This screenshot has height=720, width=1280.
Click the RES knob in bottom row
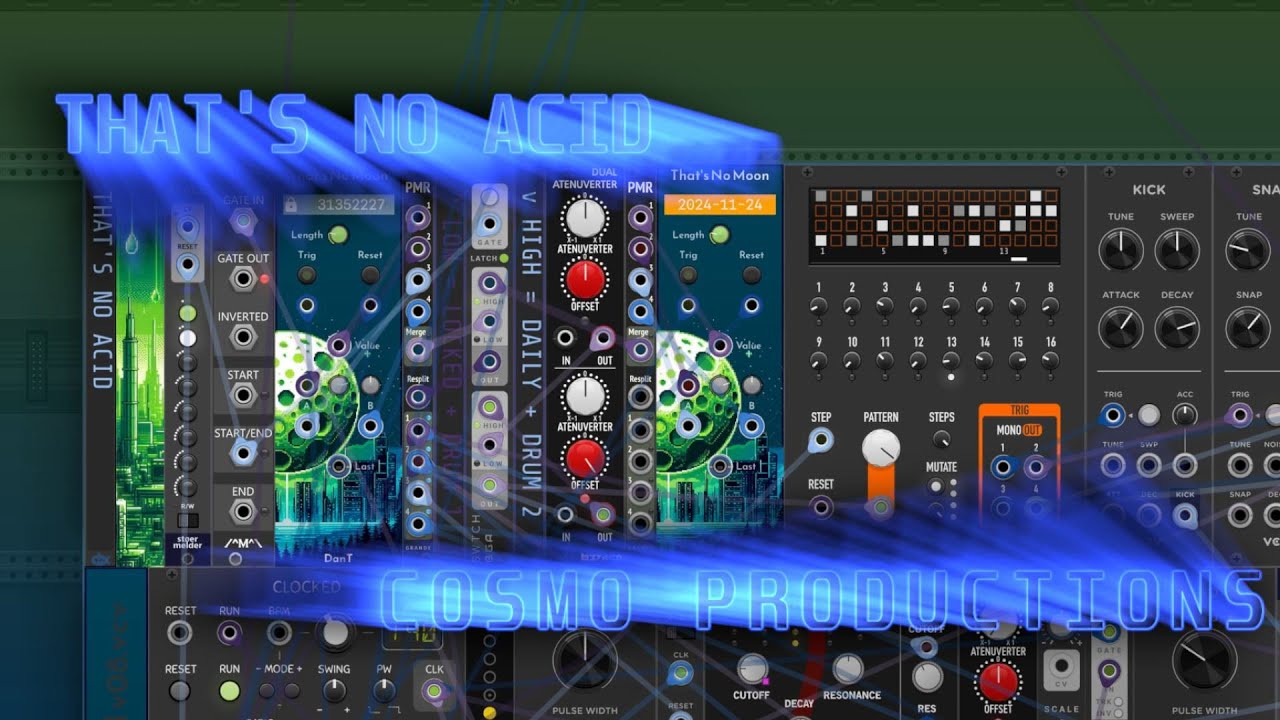coord(927,677)
